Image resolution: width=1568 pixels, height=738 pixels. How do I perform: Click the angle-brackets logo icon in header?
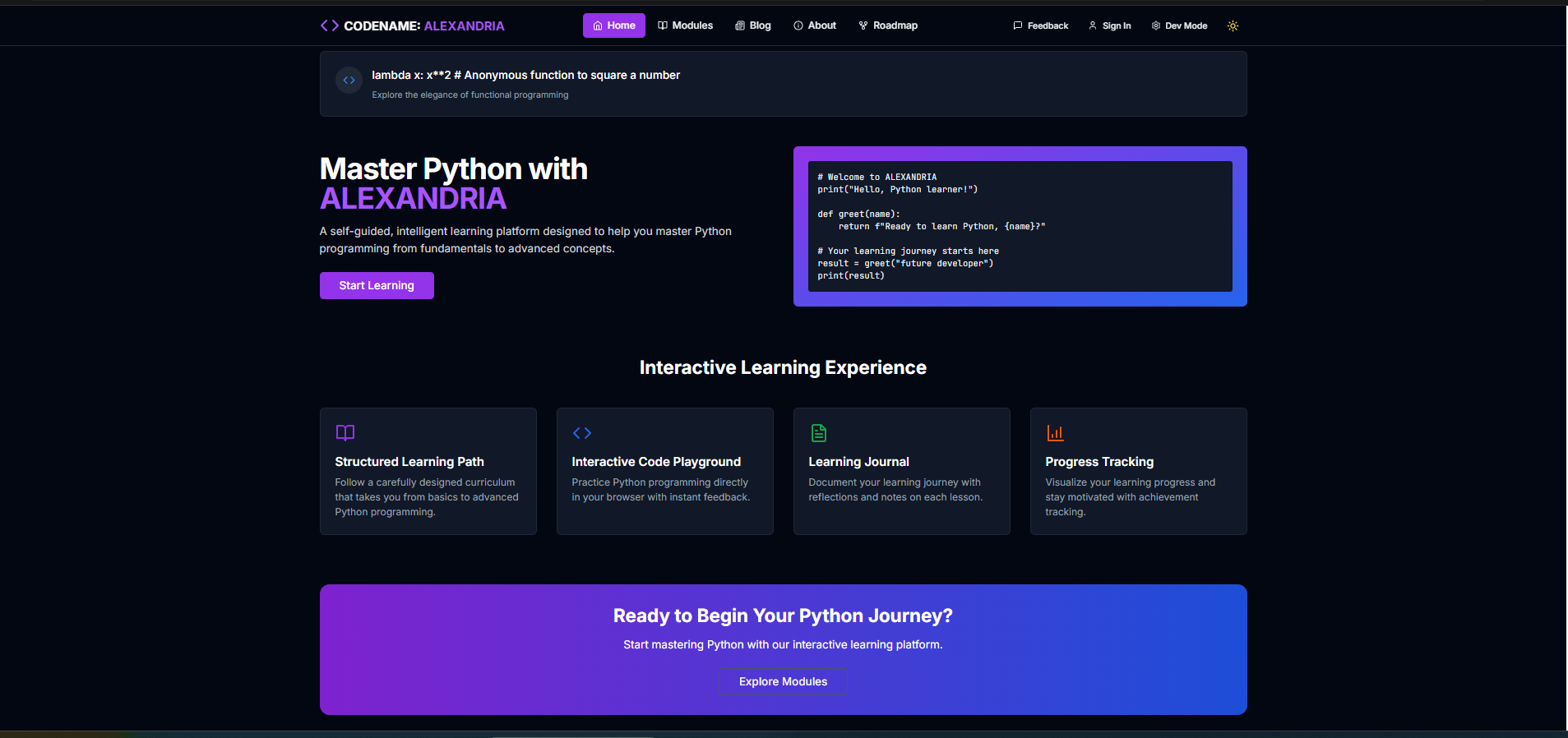point(329,25)
